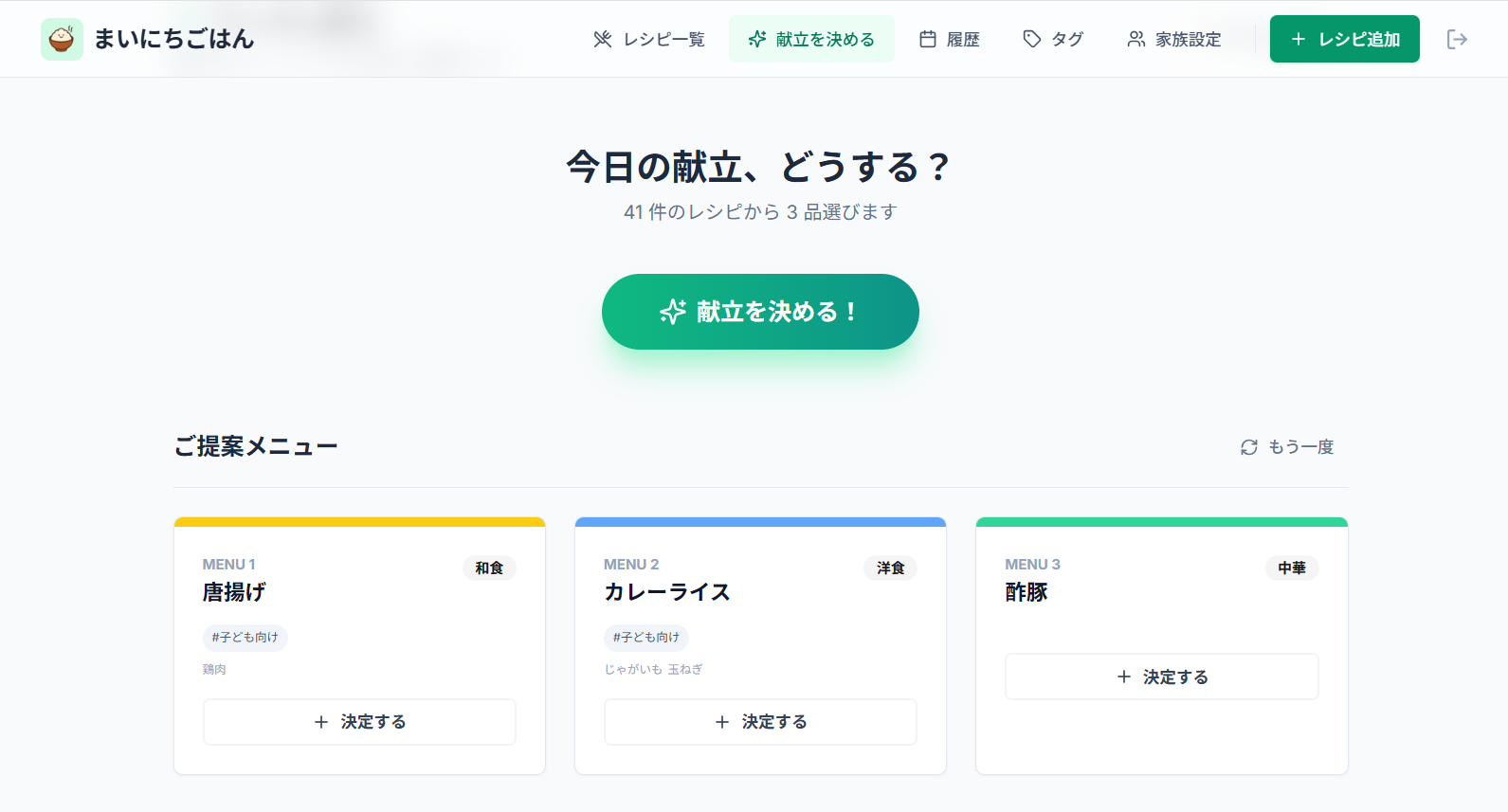Click the 和食 category badge
The image size is (1508, 812).
click(489, 568)
